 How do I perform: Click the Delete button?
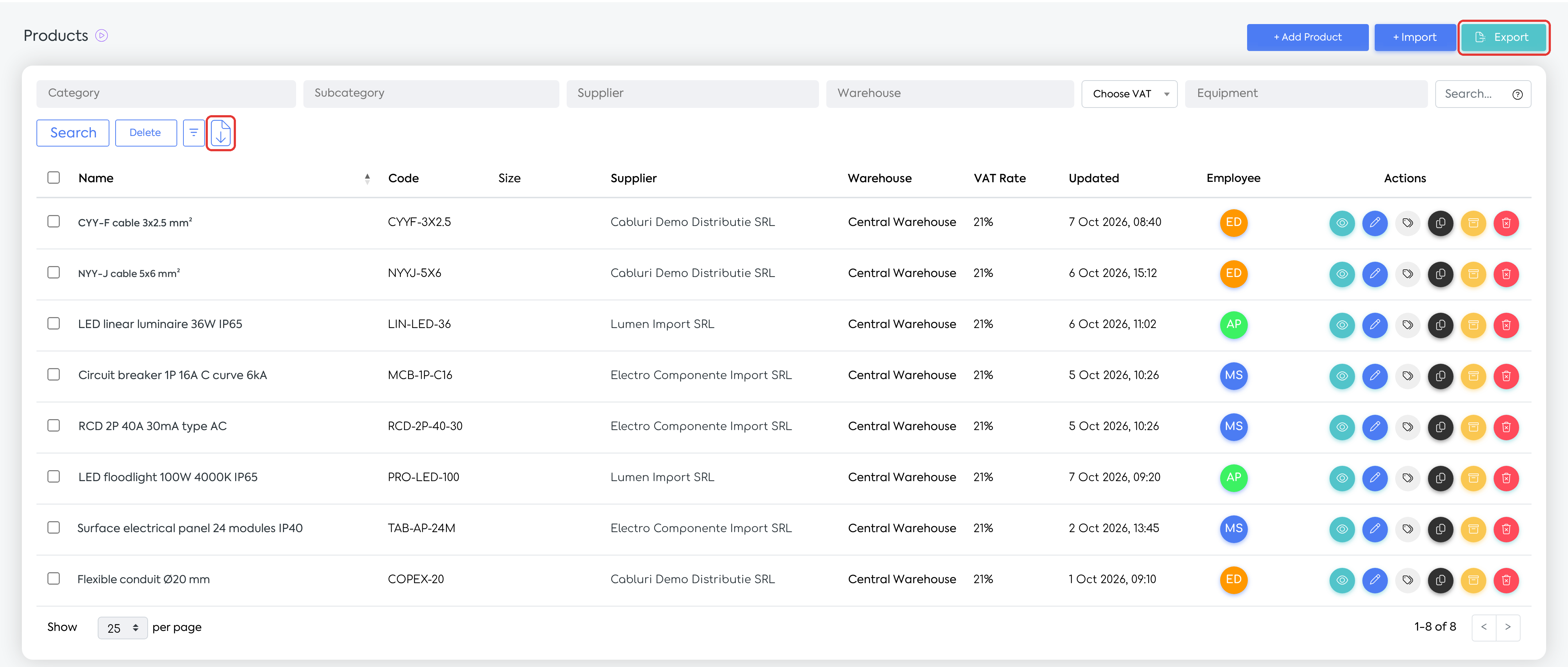[145, 133]
